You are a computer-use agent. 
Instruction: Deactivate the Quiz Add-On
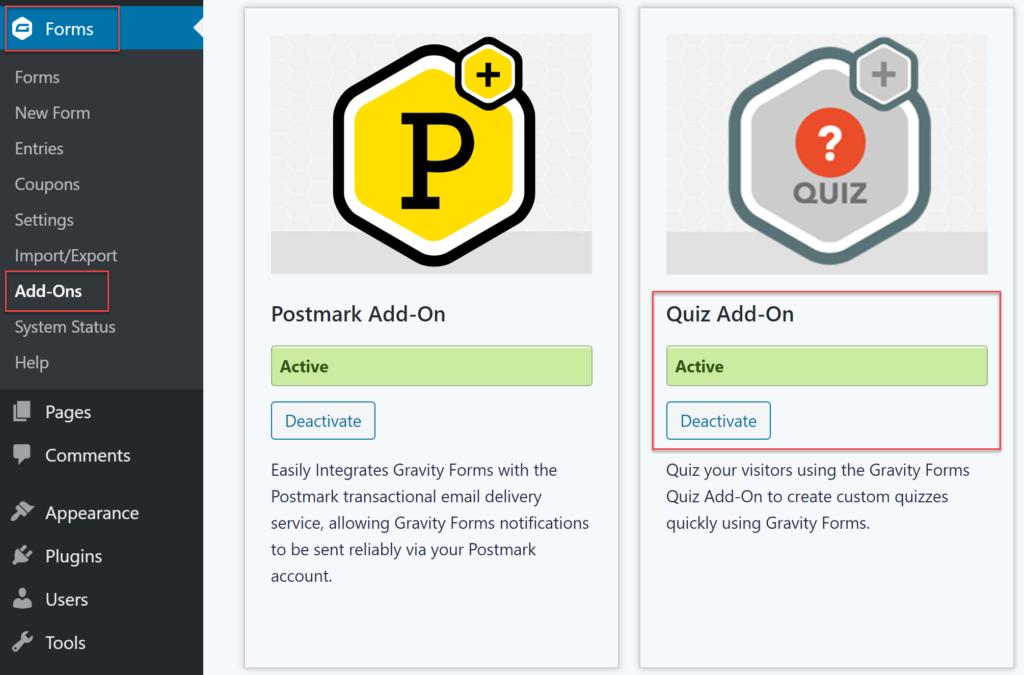pos(718,420)
